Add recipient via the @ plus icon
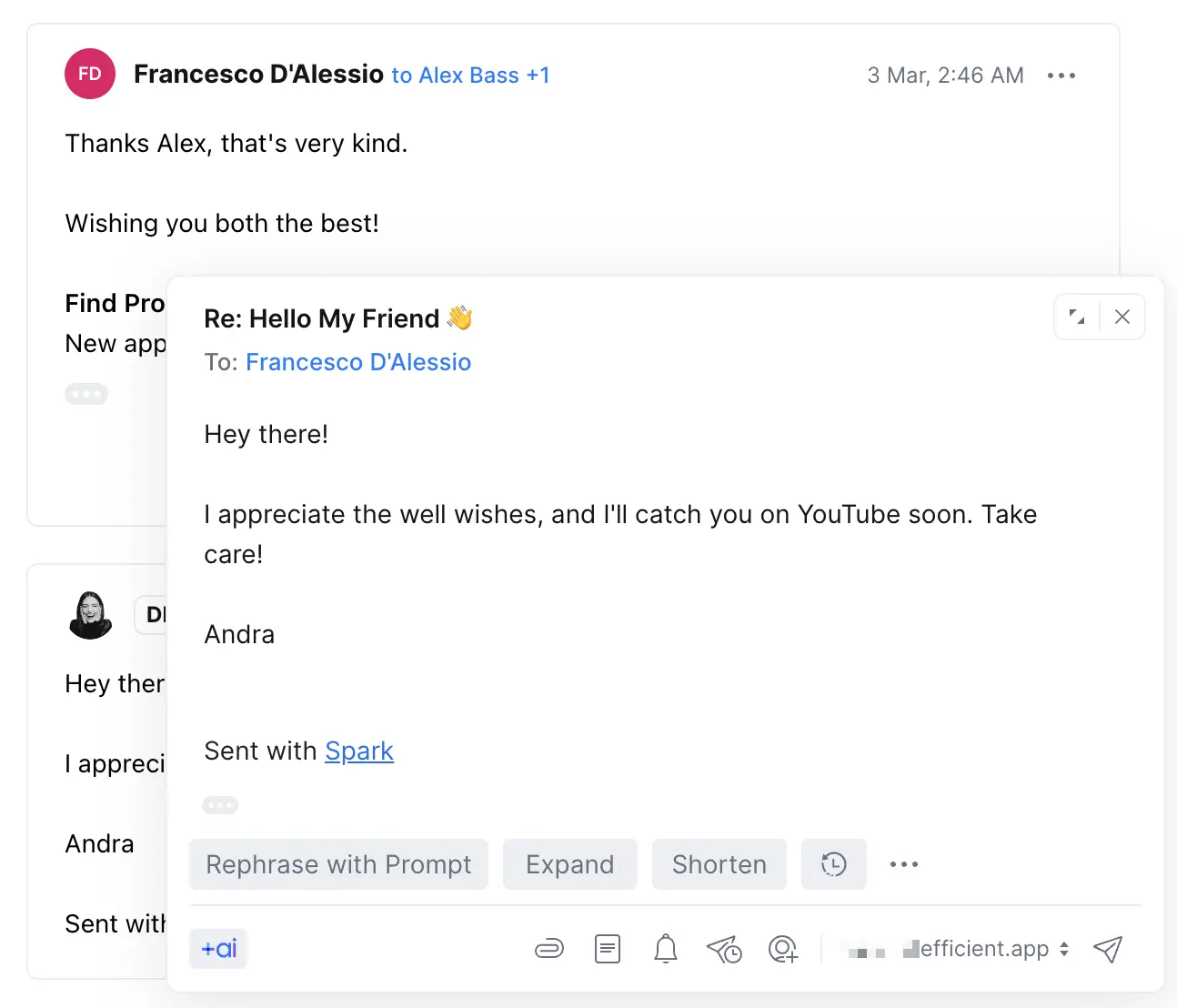The image size is (1177, 1008). [x=783, y=950]
